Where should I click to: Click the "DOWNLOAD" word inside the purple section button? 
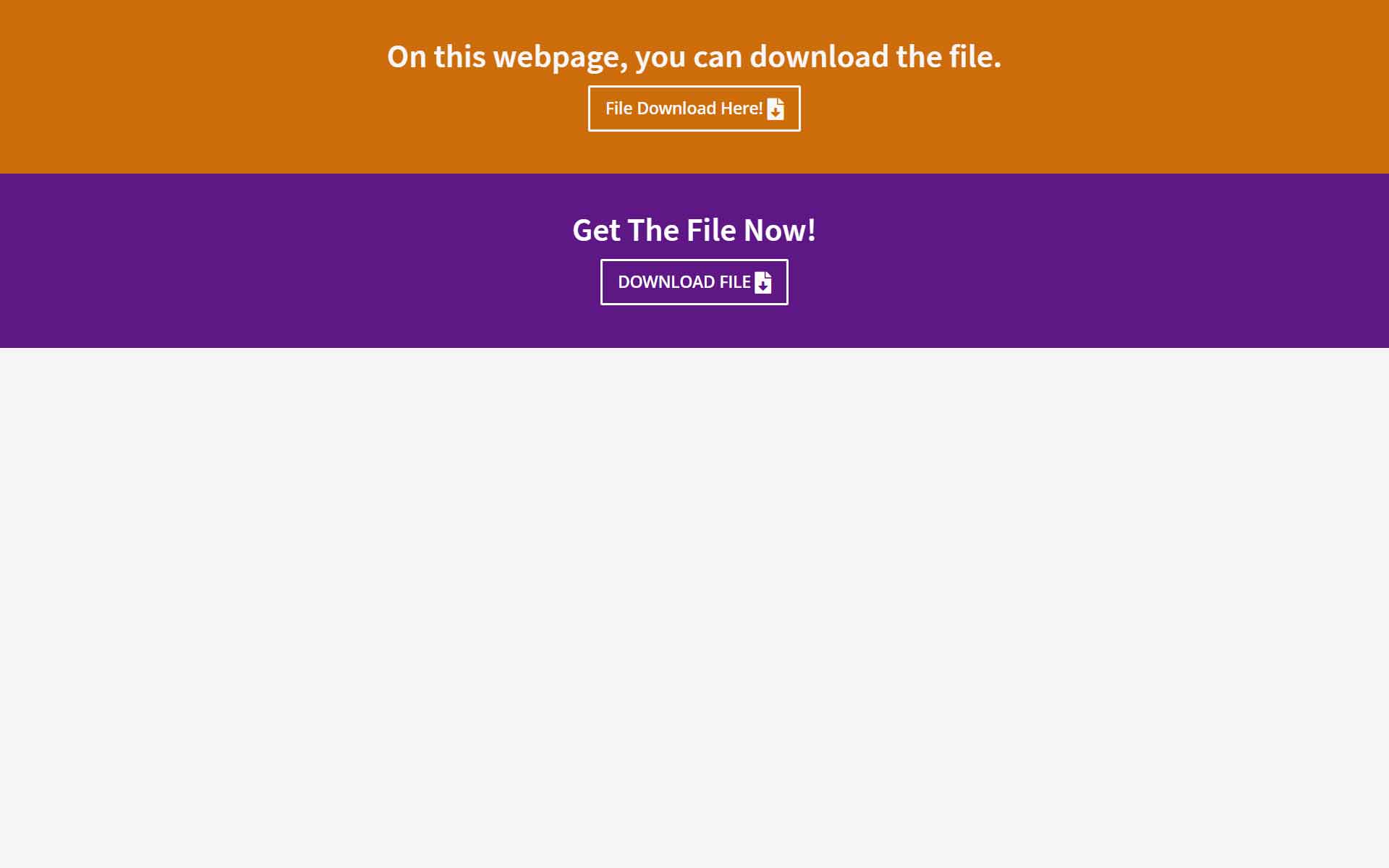point(666,282)
